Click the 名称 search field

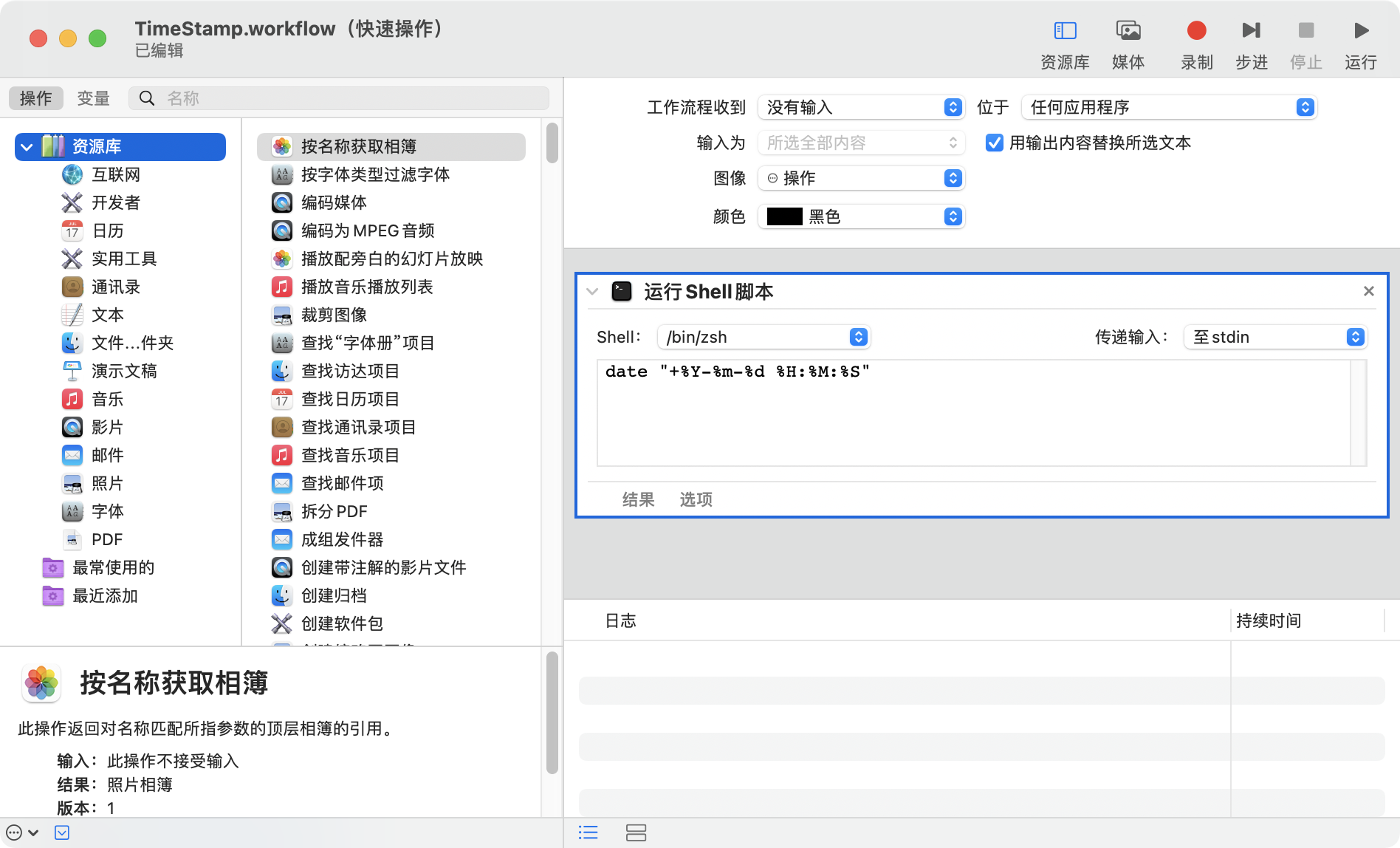pyautogui.click(x=340, y=98)
